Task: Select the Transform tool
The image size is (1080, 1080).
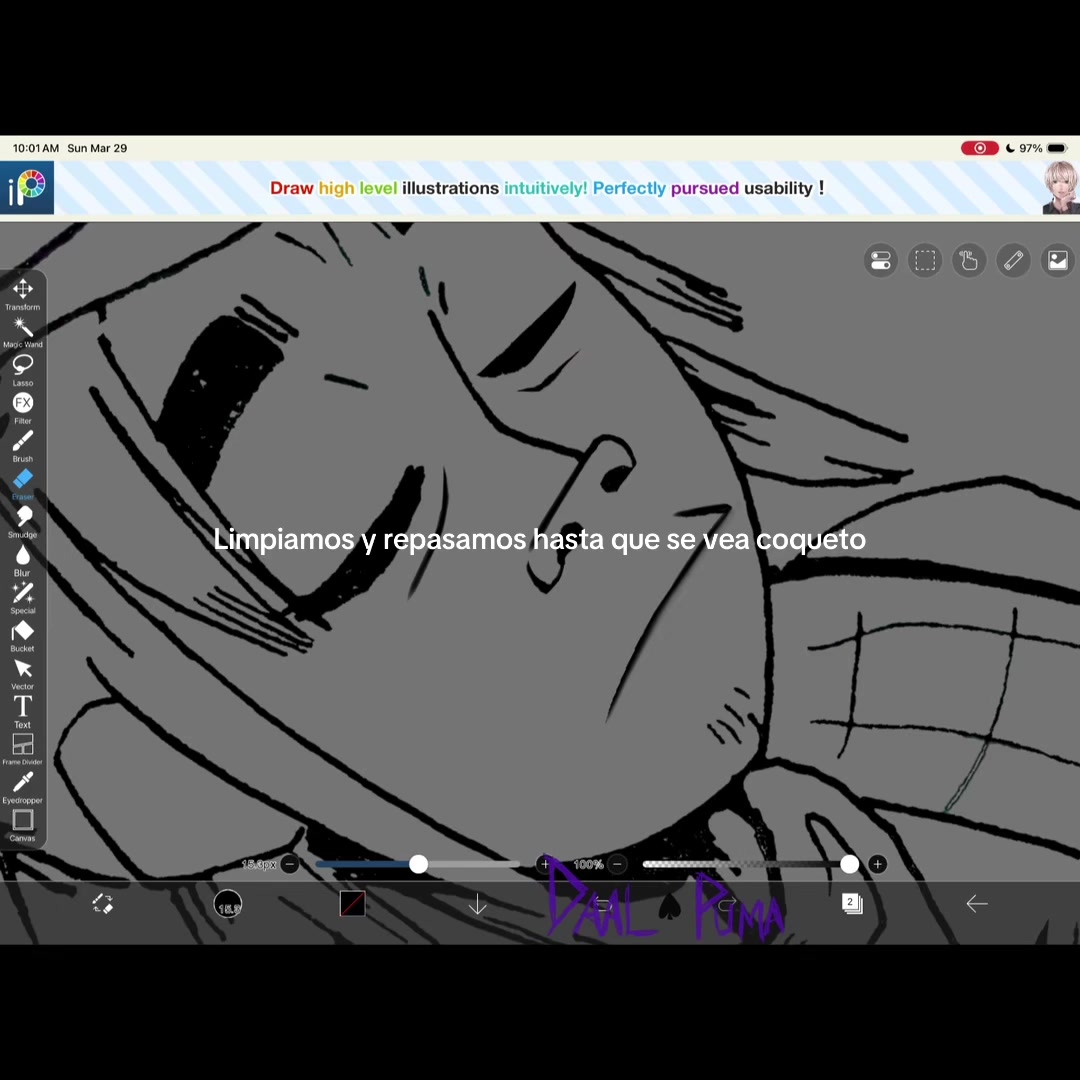Action: coord(23,295)
